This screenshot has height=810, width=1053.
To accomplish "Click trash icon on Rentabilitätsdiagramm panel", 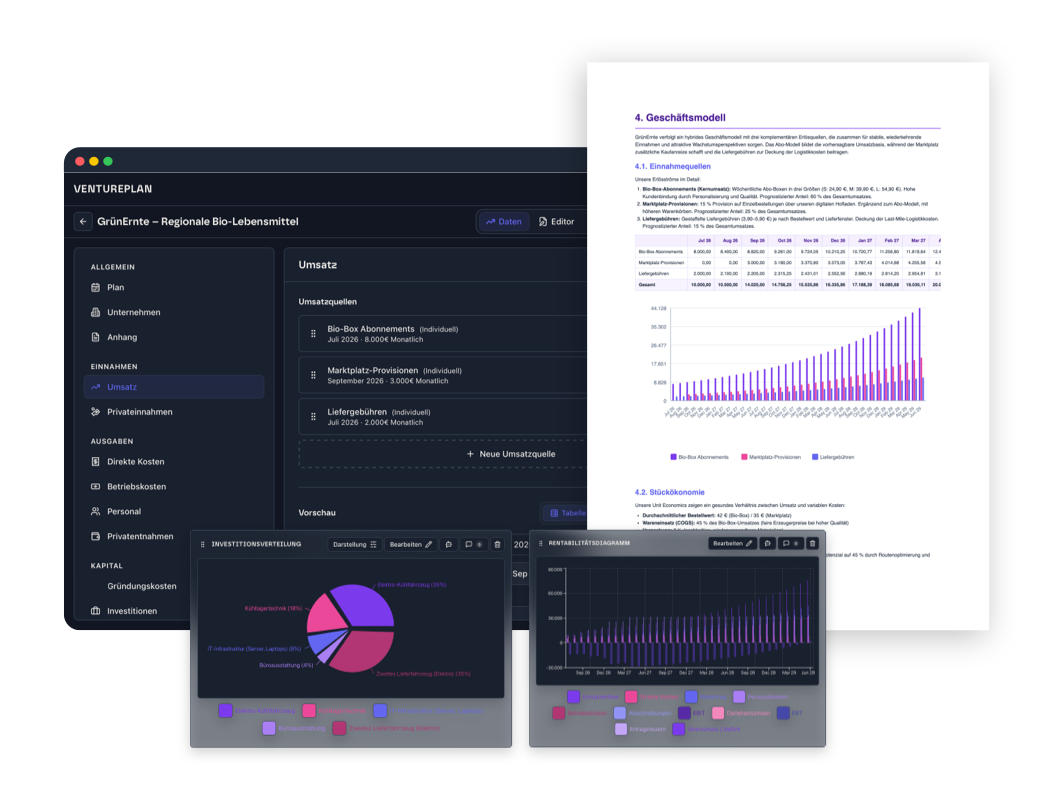I will click(x=812, y=543).
